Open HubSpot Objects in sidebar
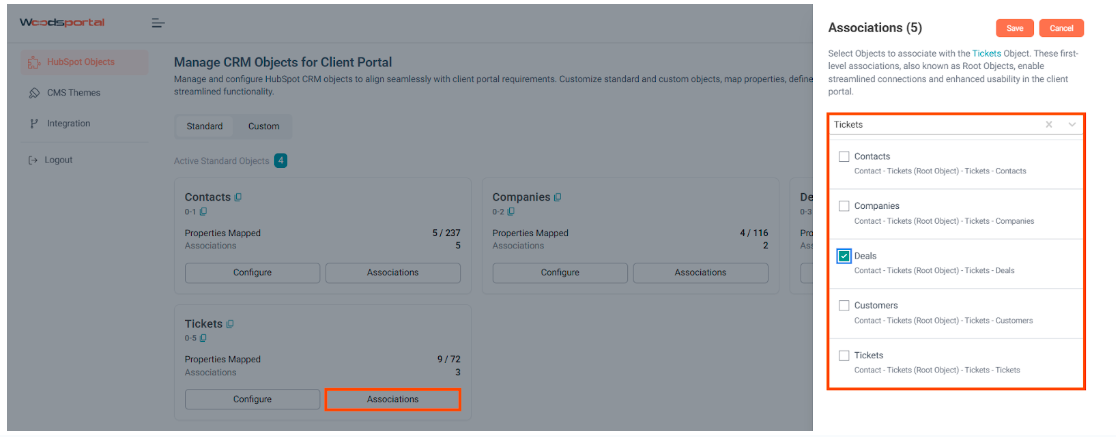This screenshot has height=437, width=1116. click(85, 62)
